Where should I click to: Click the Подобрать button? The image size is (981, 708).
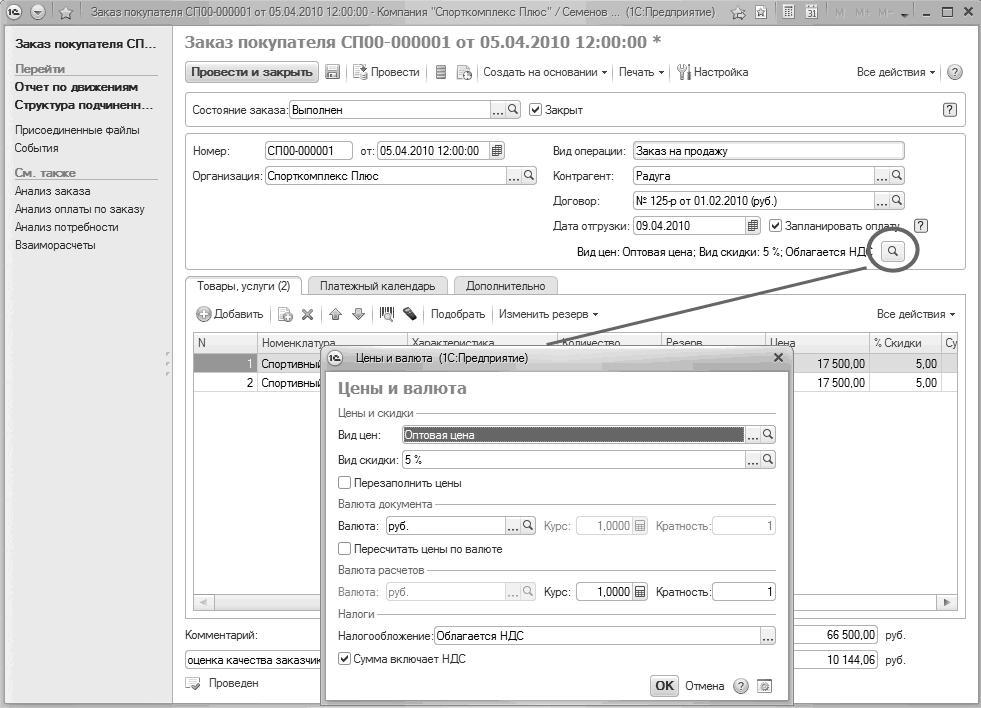[458, 314]
